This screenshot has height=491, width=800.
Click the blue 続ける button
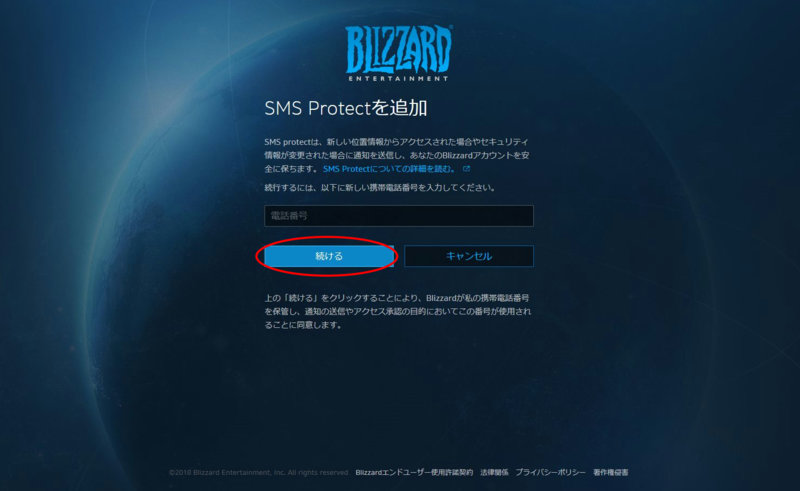pyautogui.click(x=329, y=256)
